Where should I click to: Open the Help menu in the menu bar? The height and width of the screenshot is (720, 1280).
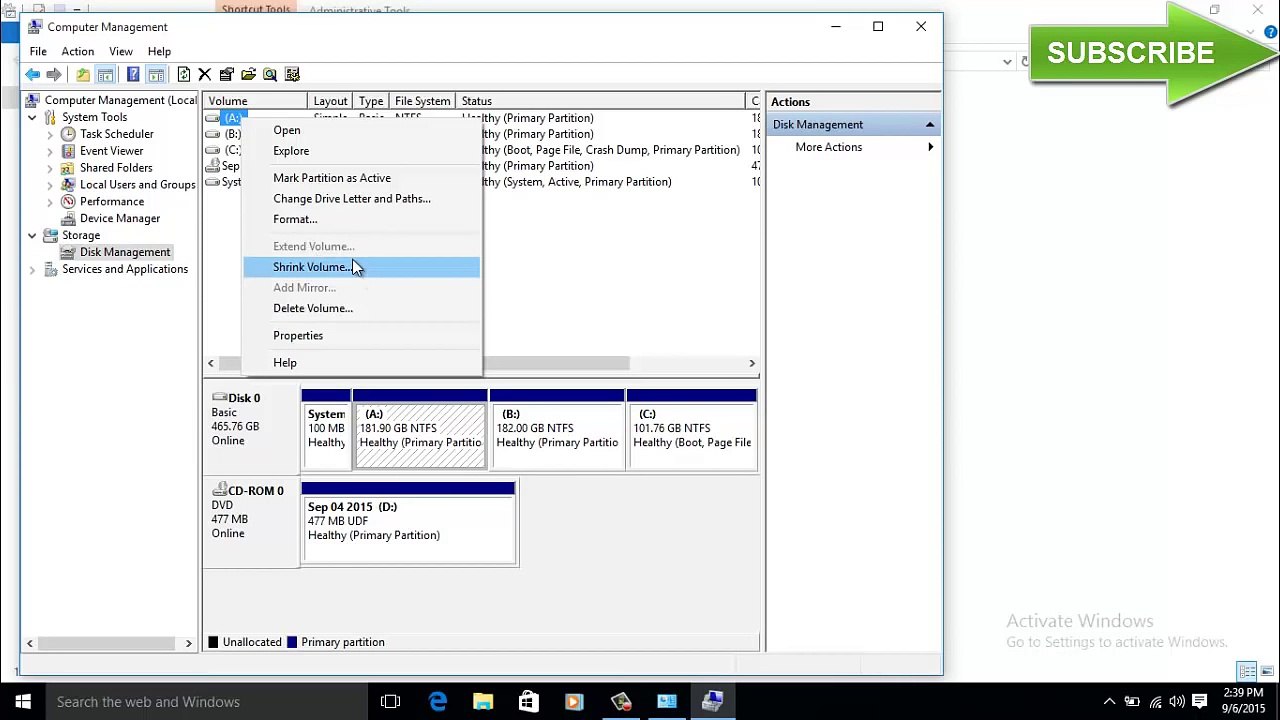tap(159, 51)
